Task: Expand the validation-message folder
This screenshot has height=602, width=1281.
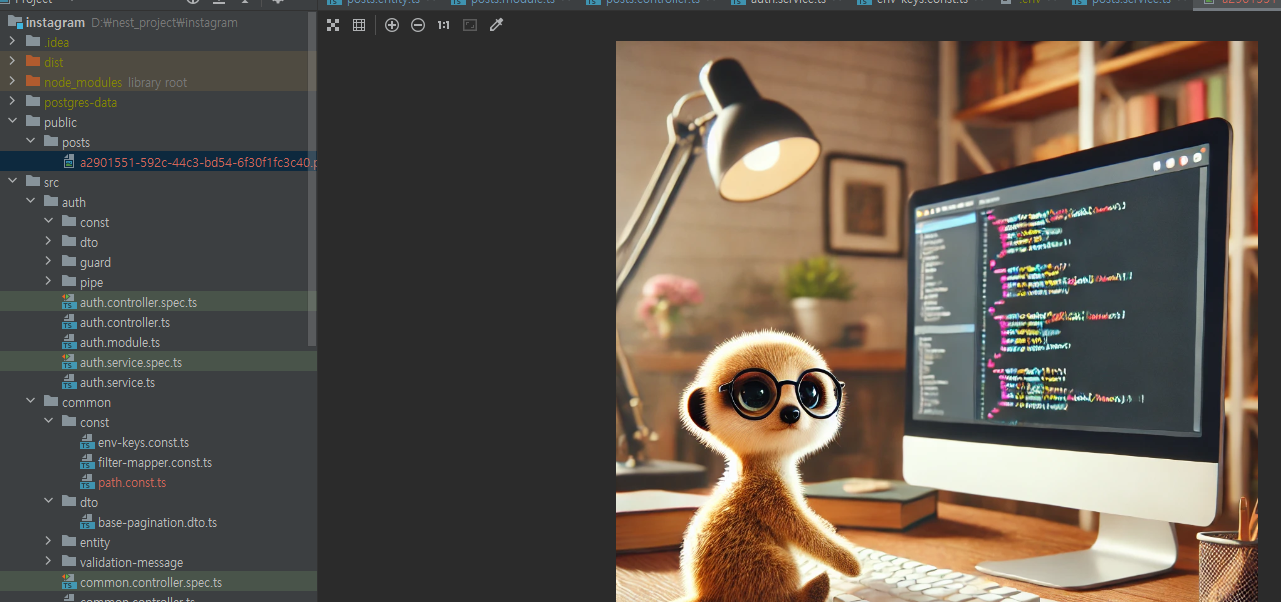Action: [48, 562]
